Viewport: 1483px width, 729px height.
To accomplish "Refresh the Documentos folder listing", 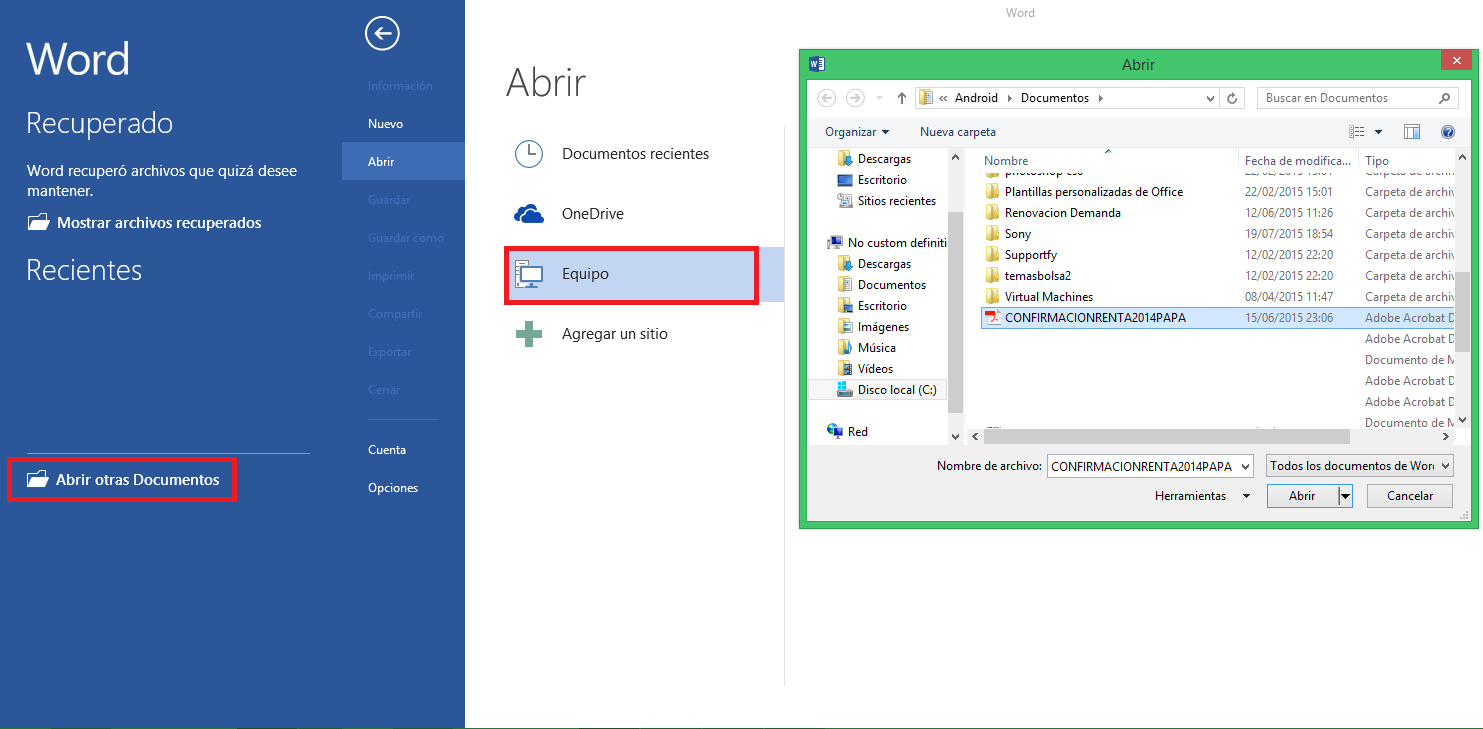I will [x=1232, y=98].
